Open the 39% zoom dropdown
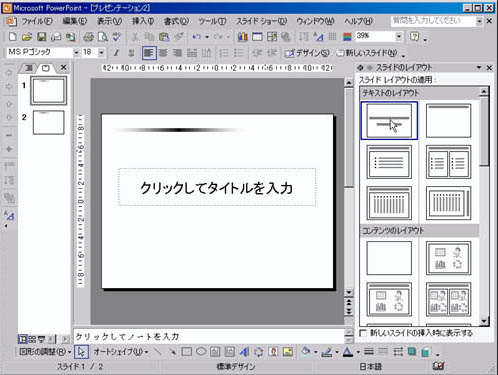Viewport: 498px width, 375px height. coord(398,36)
